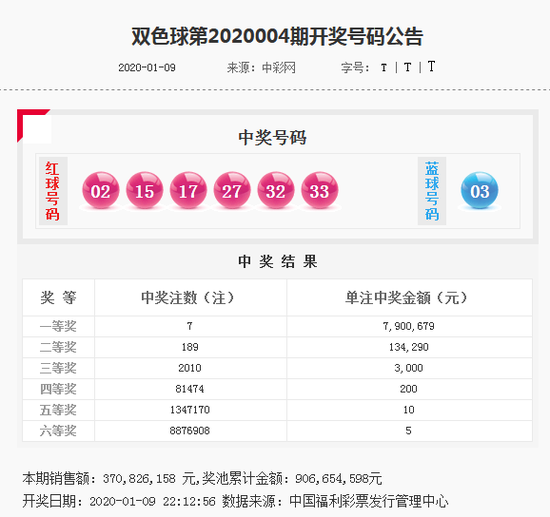Viewport: 550px width, 517px height.
Task: Click the 四等奖 row label
Action: tap(58, 389)
